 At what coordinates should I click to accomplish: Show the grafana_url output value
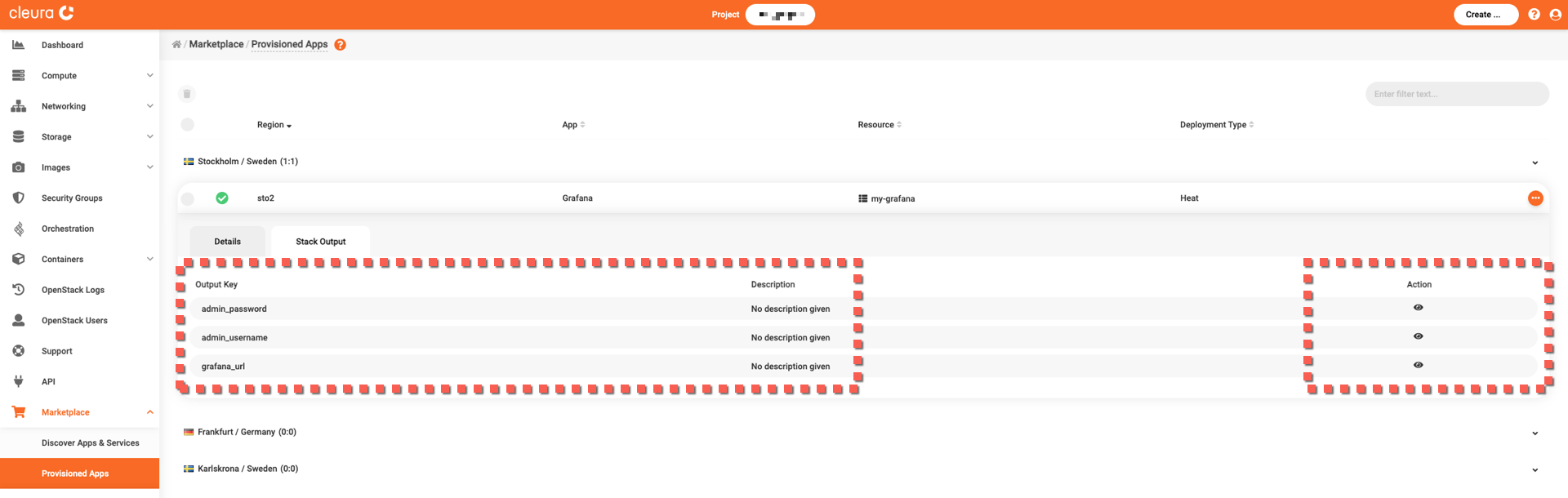[1418, 365]
